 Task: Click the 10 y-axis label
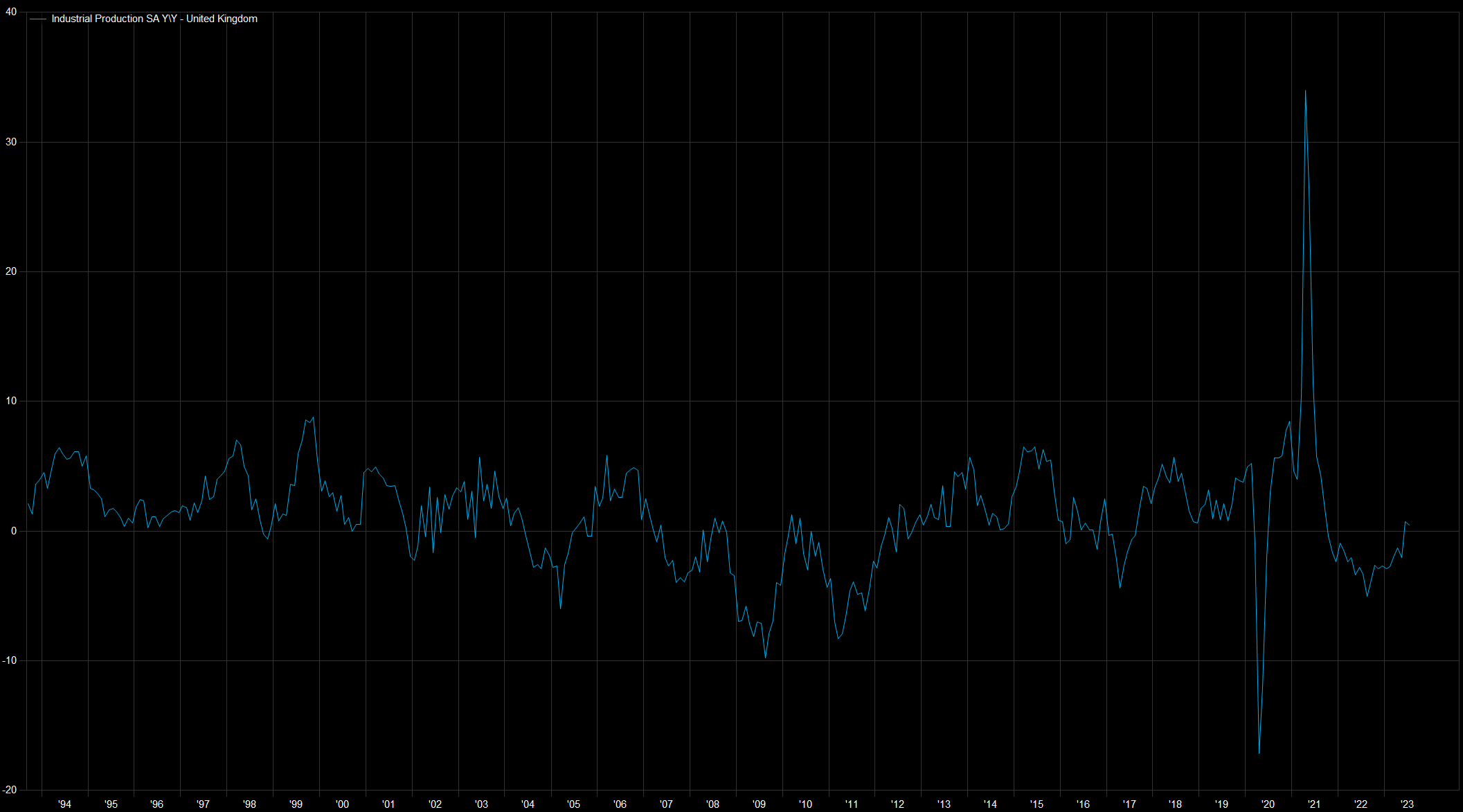(11, 401)
